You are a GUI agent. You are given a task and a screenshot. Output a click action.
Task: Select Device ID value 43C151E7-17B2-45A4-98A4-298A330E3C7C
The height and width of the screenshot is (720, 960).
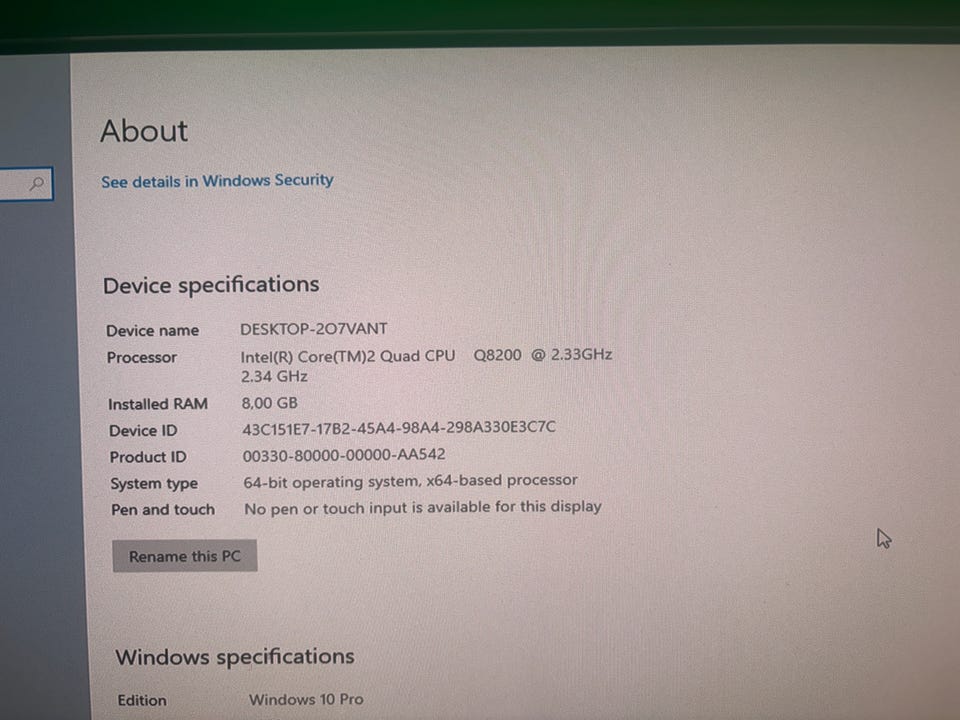coord(399,427)
